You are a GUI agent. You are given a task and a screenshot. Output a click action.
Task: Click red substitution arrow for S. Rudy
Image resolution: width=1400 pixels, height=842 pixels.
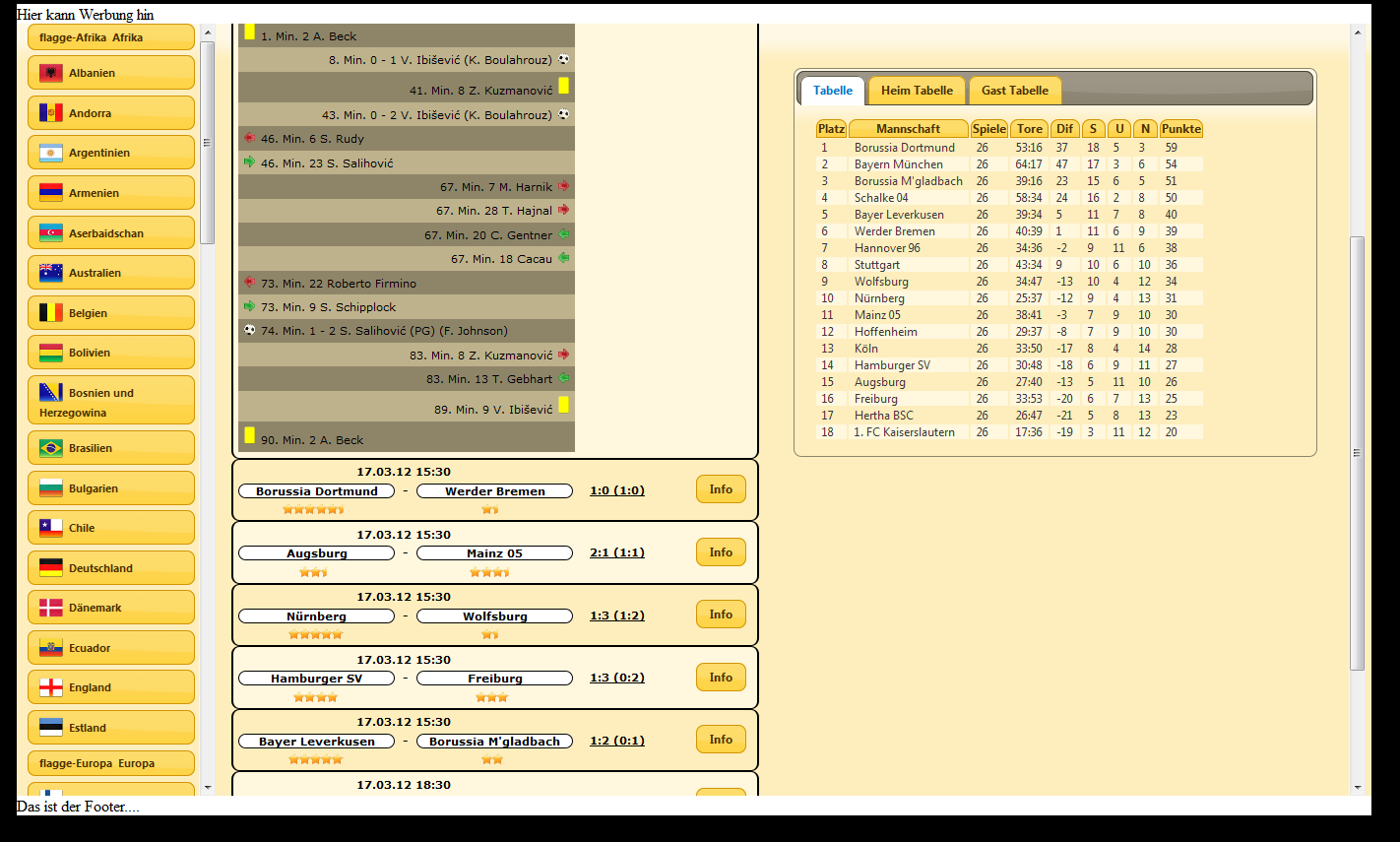(x=249, y=138)
